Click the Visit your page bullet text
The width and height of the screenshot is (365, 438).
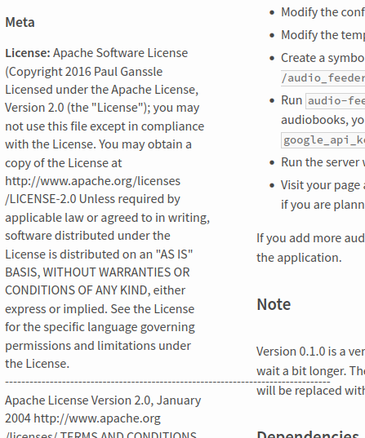point(323,185)
